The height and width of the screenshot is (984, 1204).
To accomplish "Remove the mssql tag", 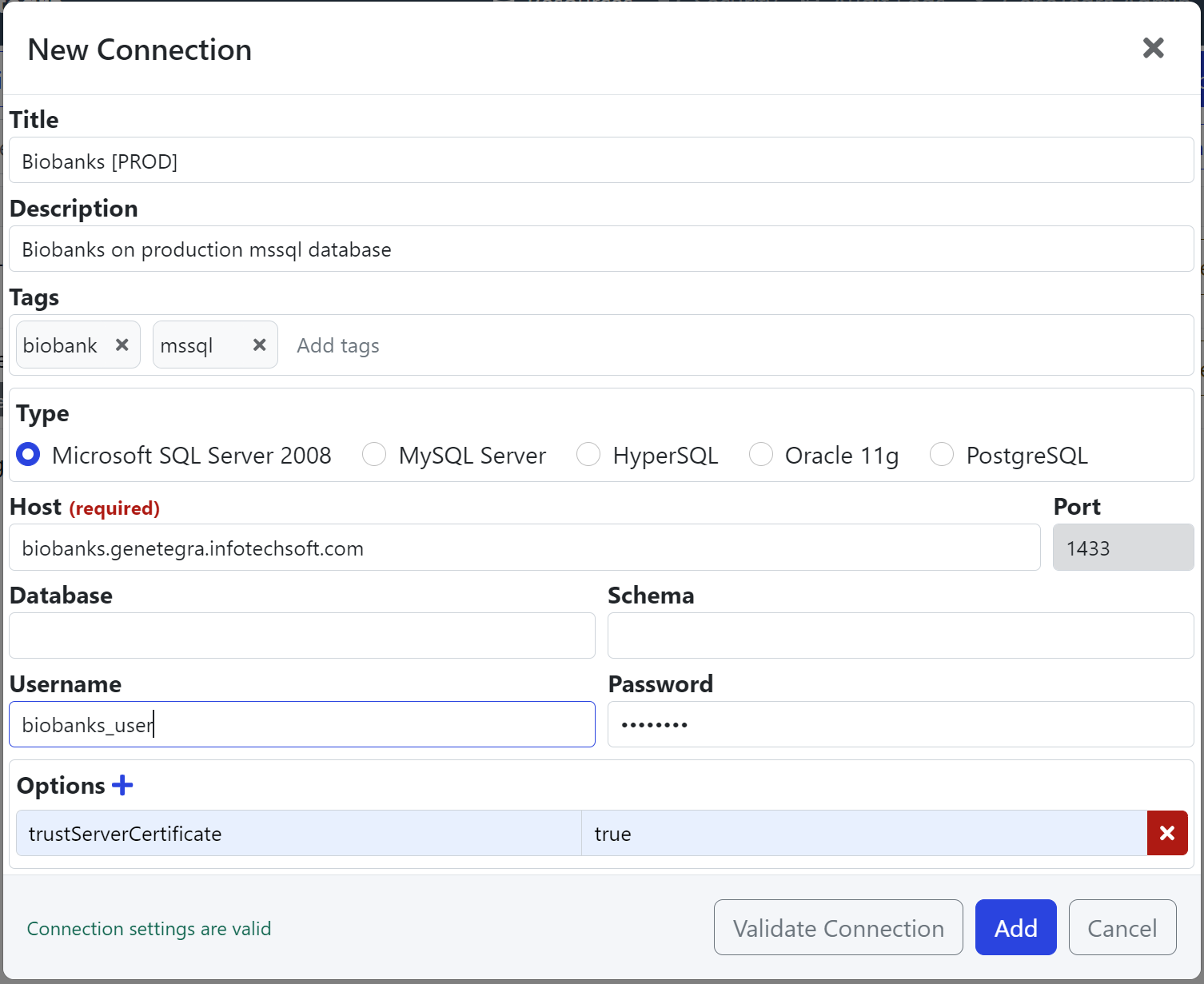I will (x=259, y=345).
